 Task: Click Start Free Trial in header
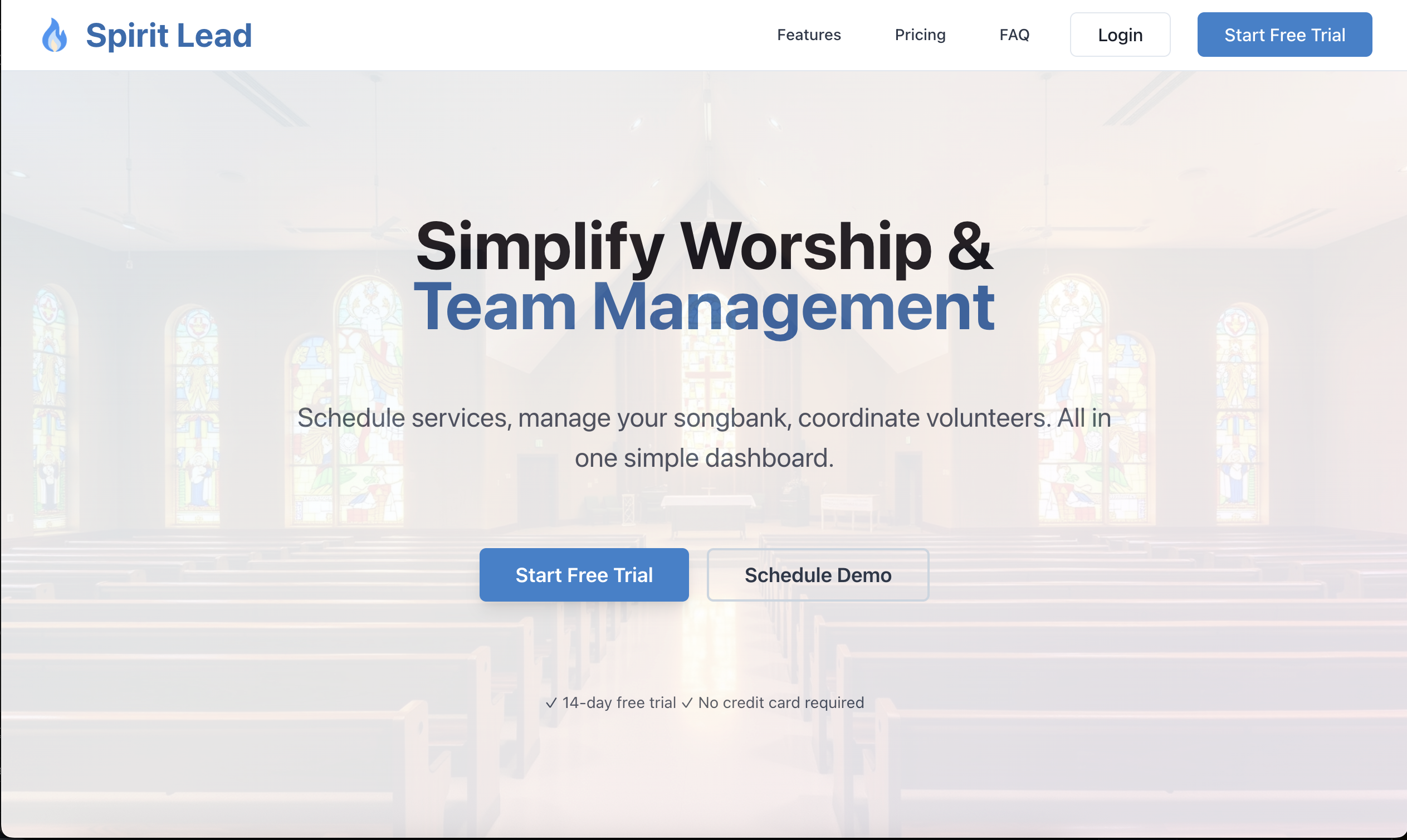click(x=1284, y=35)
